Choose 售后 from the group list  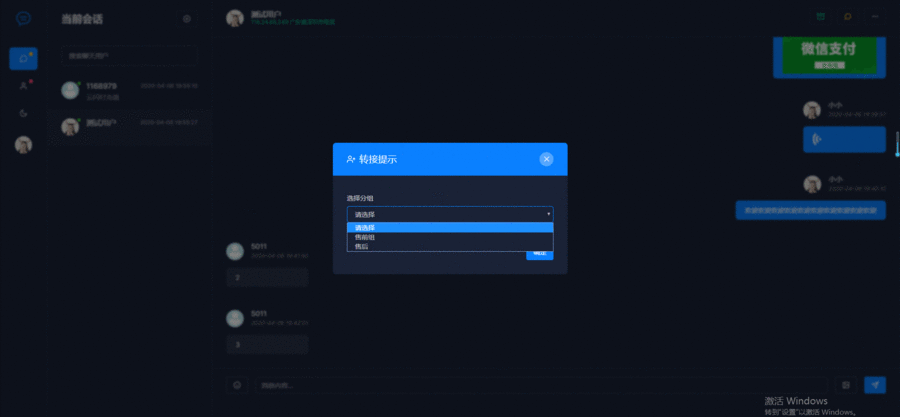pos(449,246)
